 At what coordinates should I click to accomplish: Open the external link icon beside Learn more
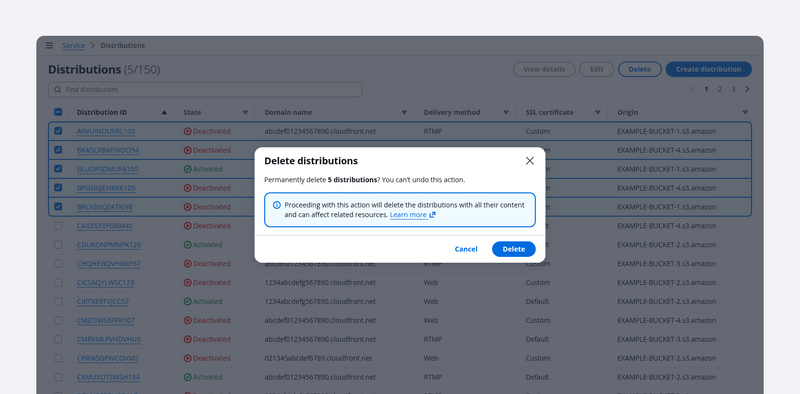tap(432, 215)
